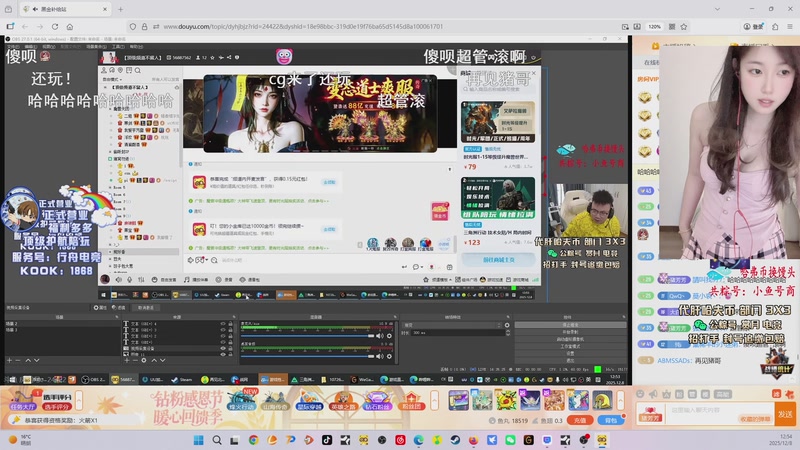Open the browser hamburger menu
The image size is (800, 450).
(790, 27)
